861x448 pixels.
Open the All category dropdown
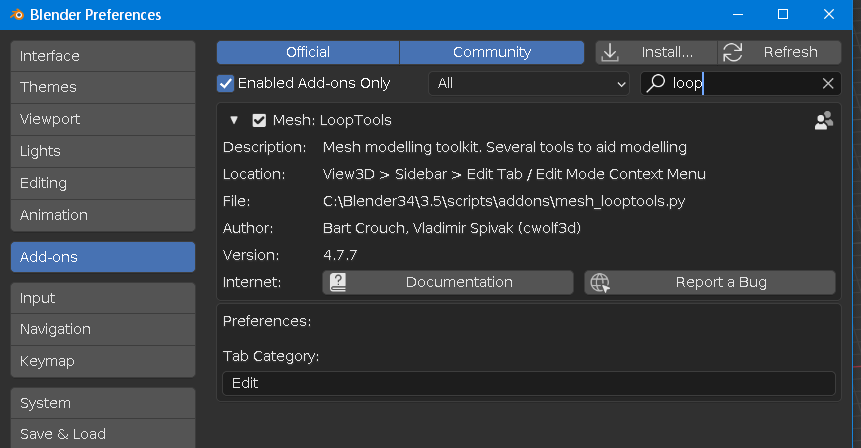click(x=530, y=84)
